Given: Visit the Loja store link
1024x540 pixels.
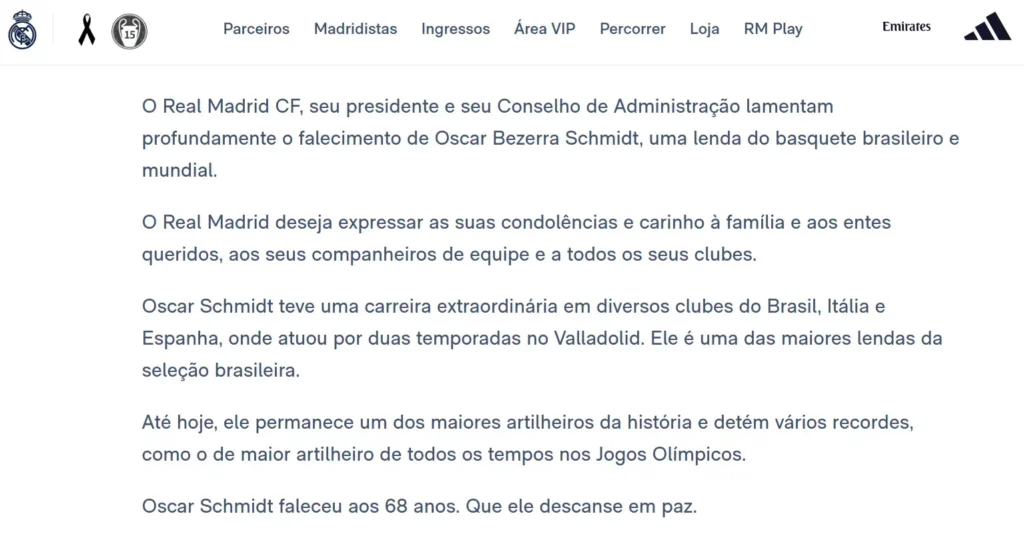Looking at the screenshot, I should pos(704,29).
